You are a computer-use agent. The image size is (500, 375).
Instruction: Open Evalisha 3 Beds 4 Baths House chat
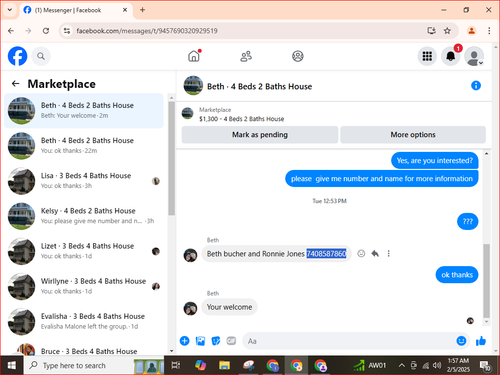click(84, 322)
